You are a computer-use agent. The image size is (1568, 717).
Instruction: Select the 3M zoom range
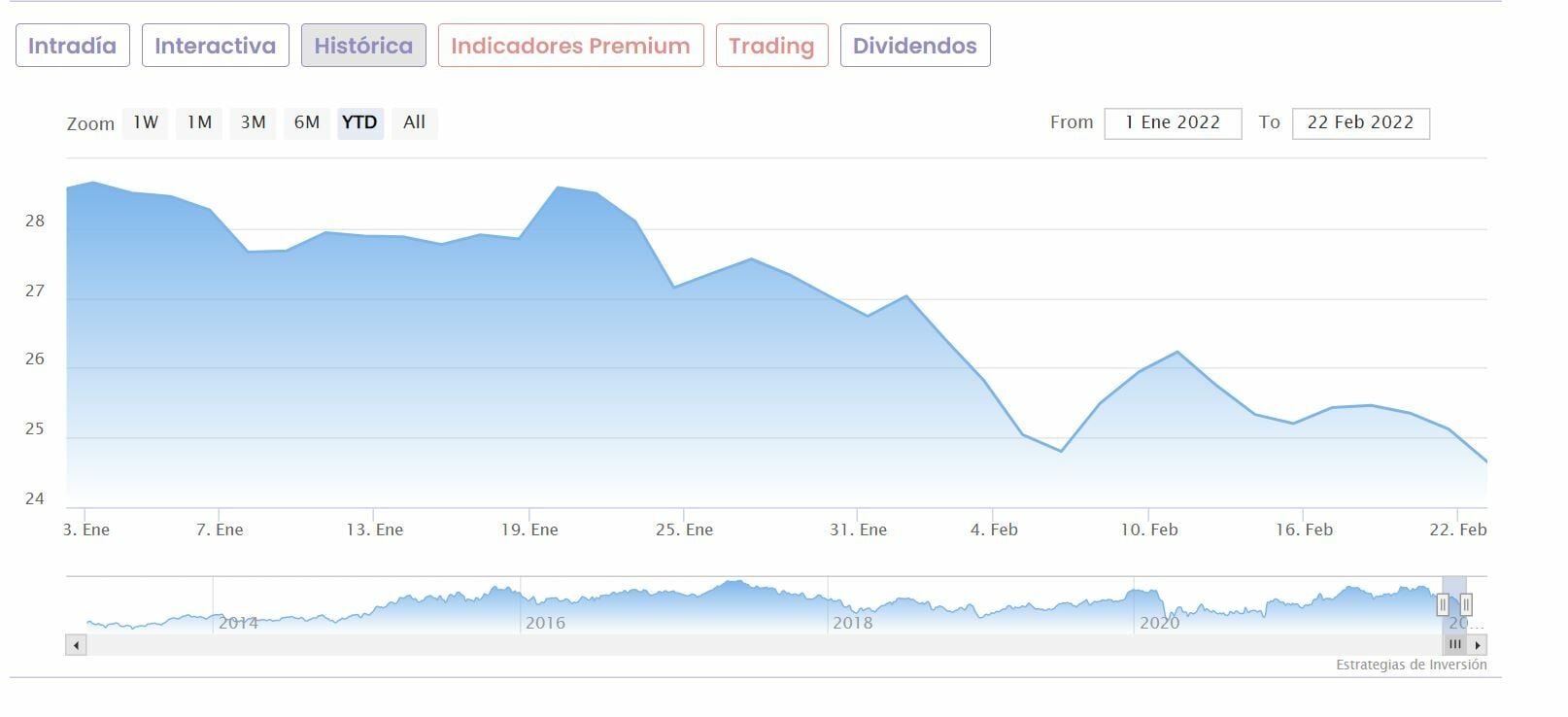(x=254, y=122)
